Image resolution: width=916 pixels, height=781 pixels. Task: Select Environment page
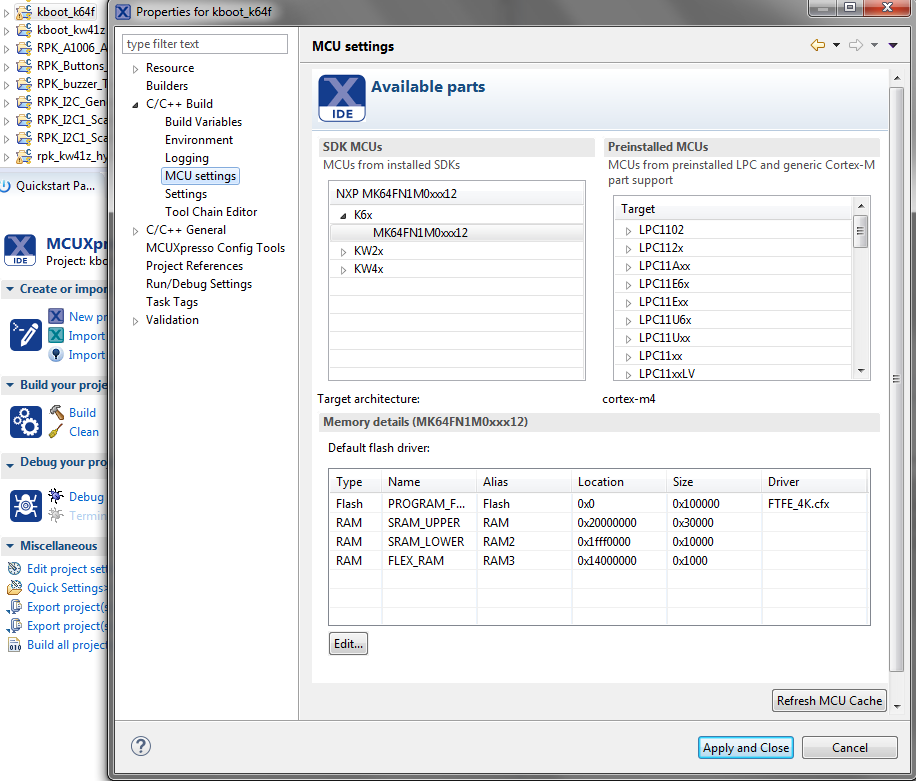click(x=199, y=140)
